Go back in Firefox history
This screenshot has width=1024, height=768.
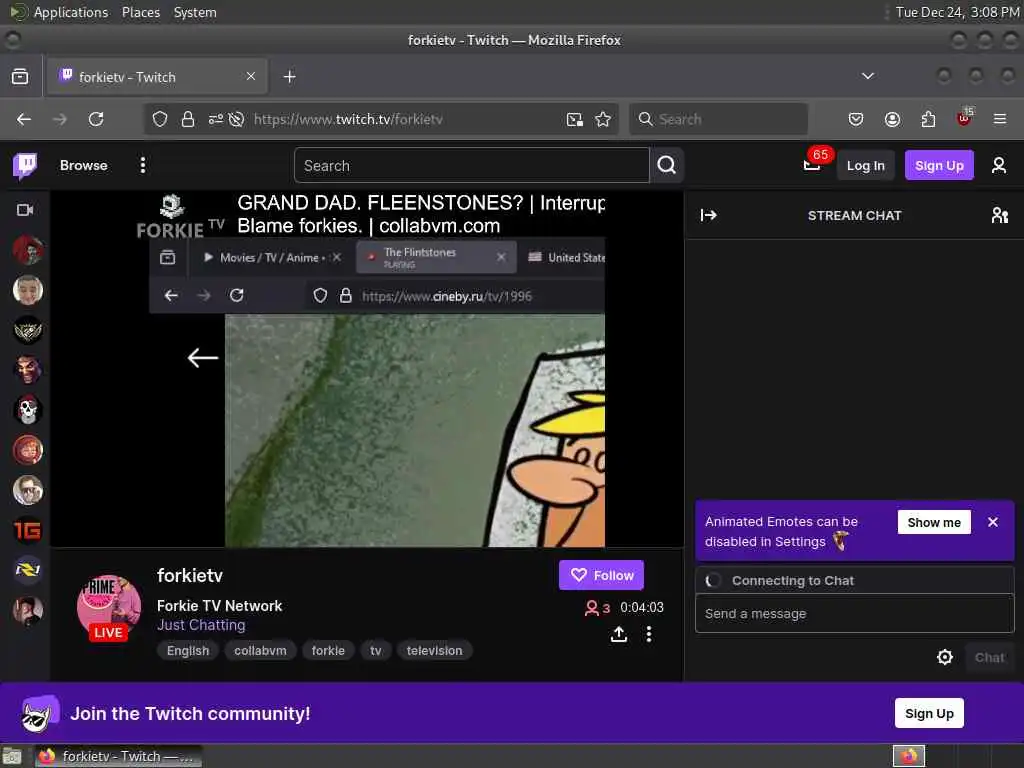24,119
